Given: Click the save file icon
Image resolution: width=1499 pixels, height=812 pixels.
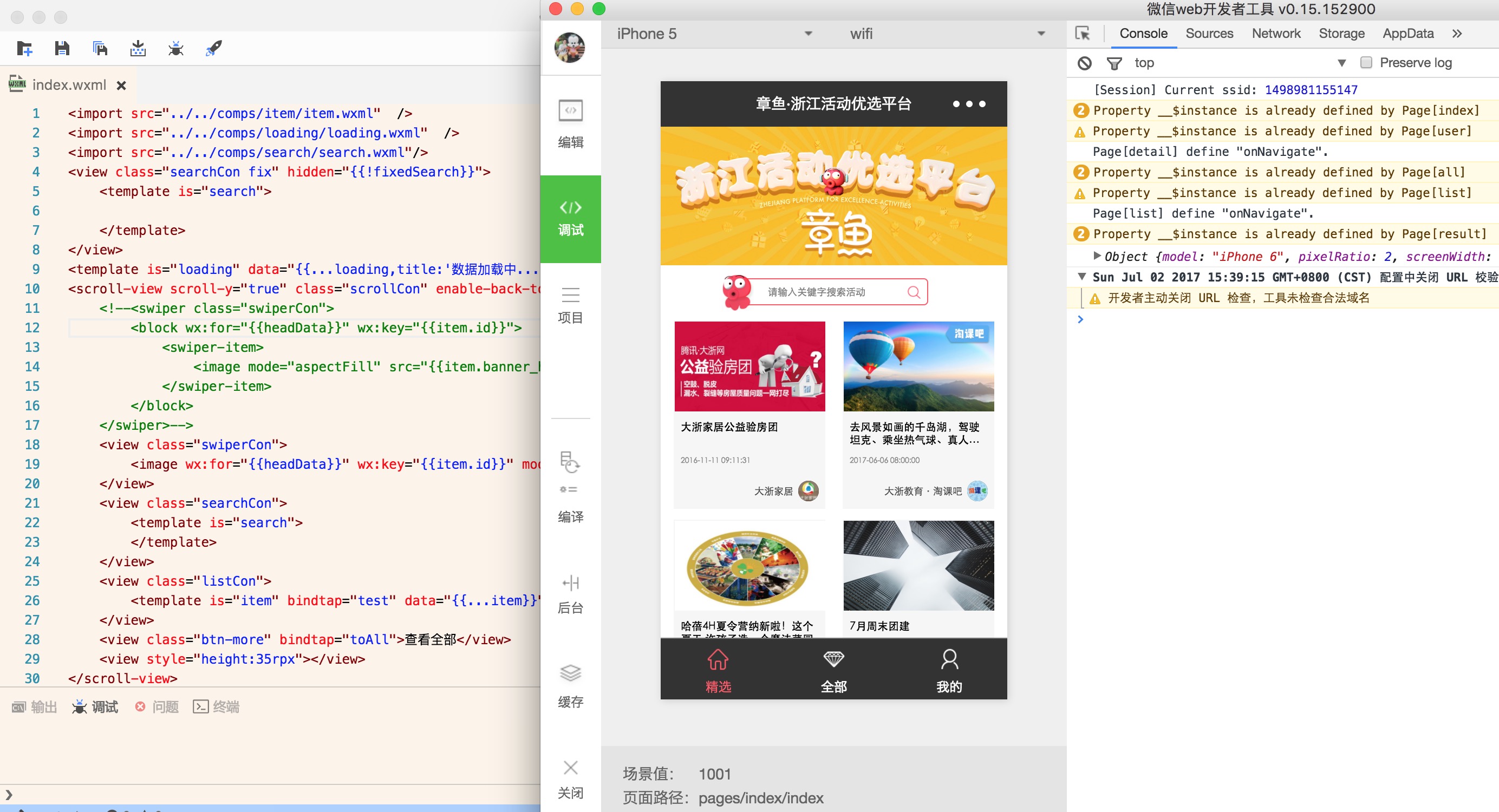Looking at the screenshot, I should click(62, 48).
